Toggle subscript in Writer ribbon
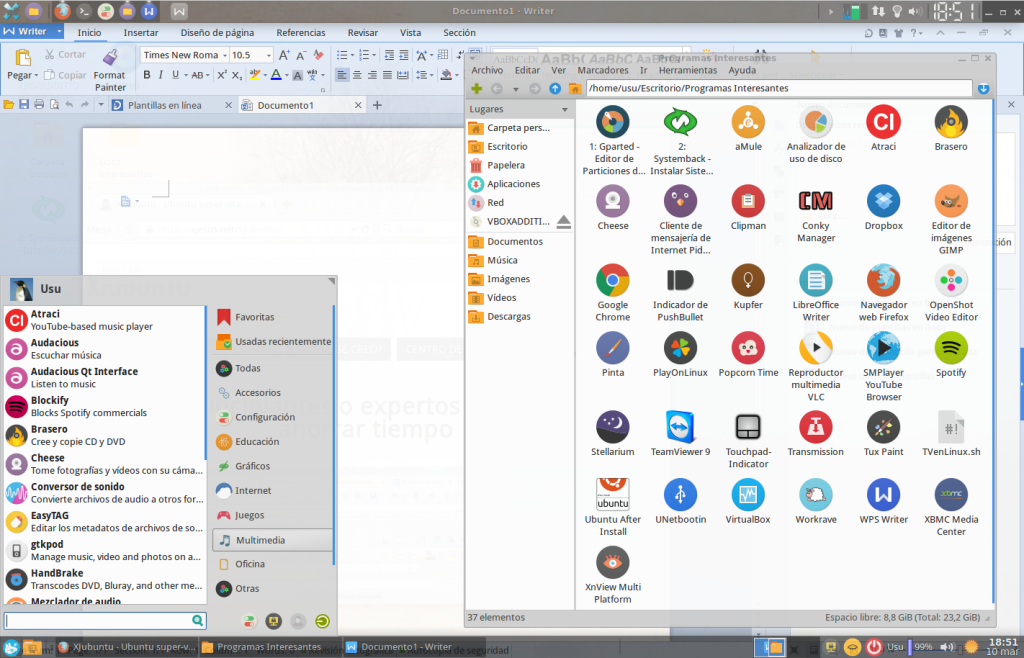This screenshot has width=1024, height=658. tap(237, 75)
